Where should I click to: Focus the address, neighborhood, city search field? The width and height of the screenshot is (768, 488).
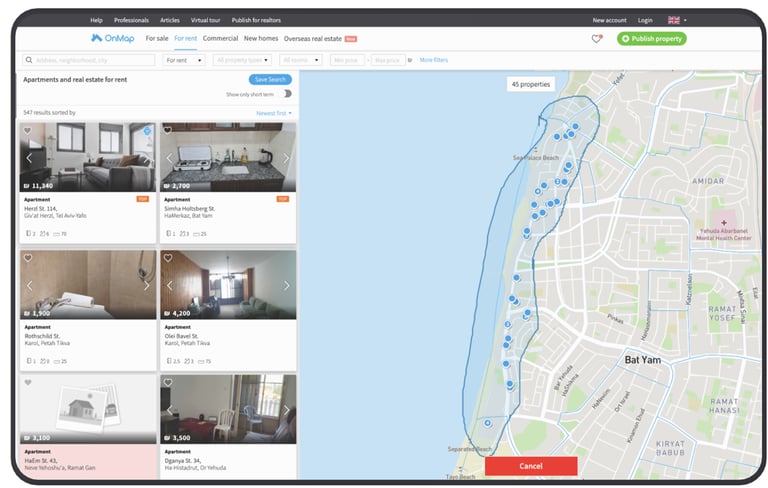[89, 60]
